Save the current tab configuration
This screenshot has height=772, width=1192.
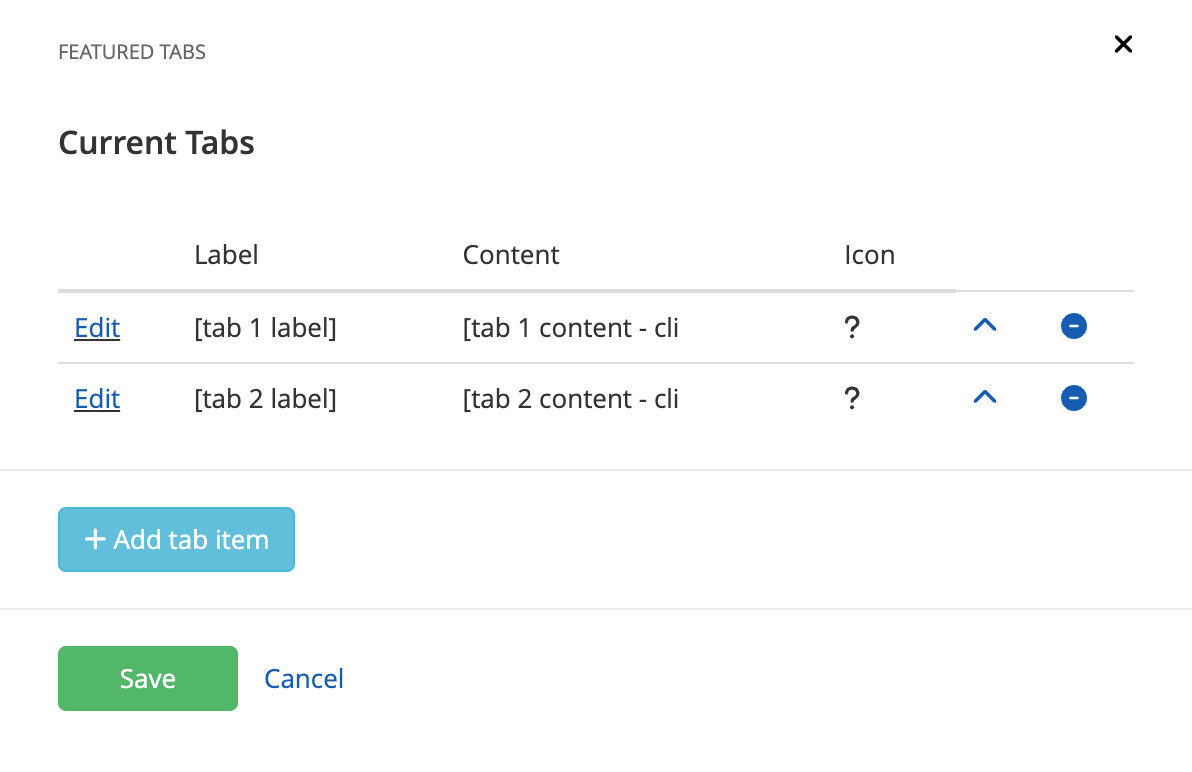point(147,678)
